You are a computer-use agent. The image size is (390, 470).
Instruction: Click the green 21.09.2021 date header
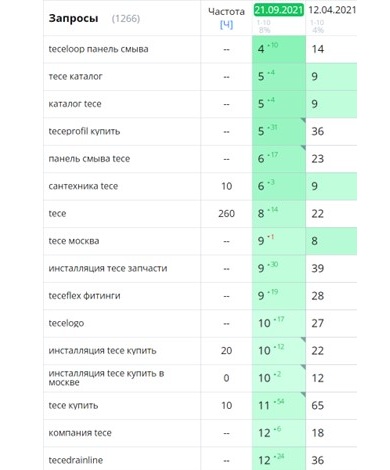[279, 10]
